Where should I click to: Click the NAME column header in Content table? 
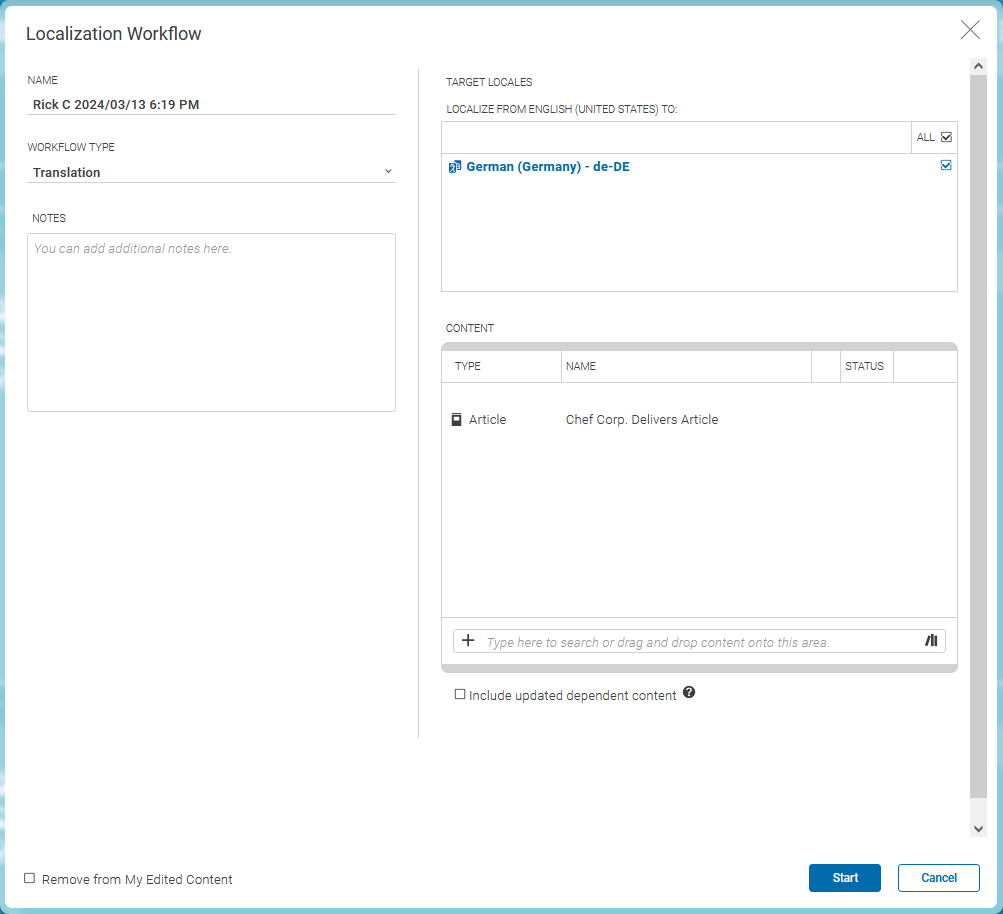click(x=582, y=366)
